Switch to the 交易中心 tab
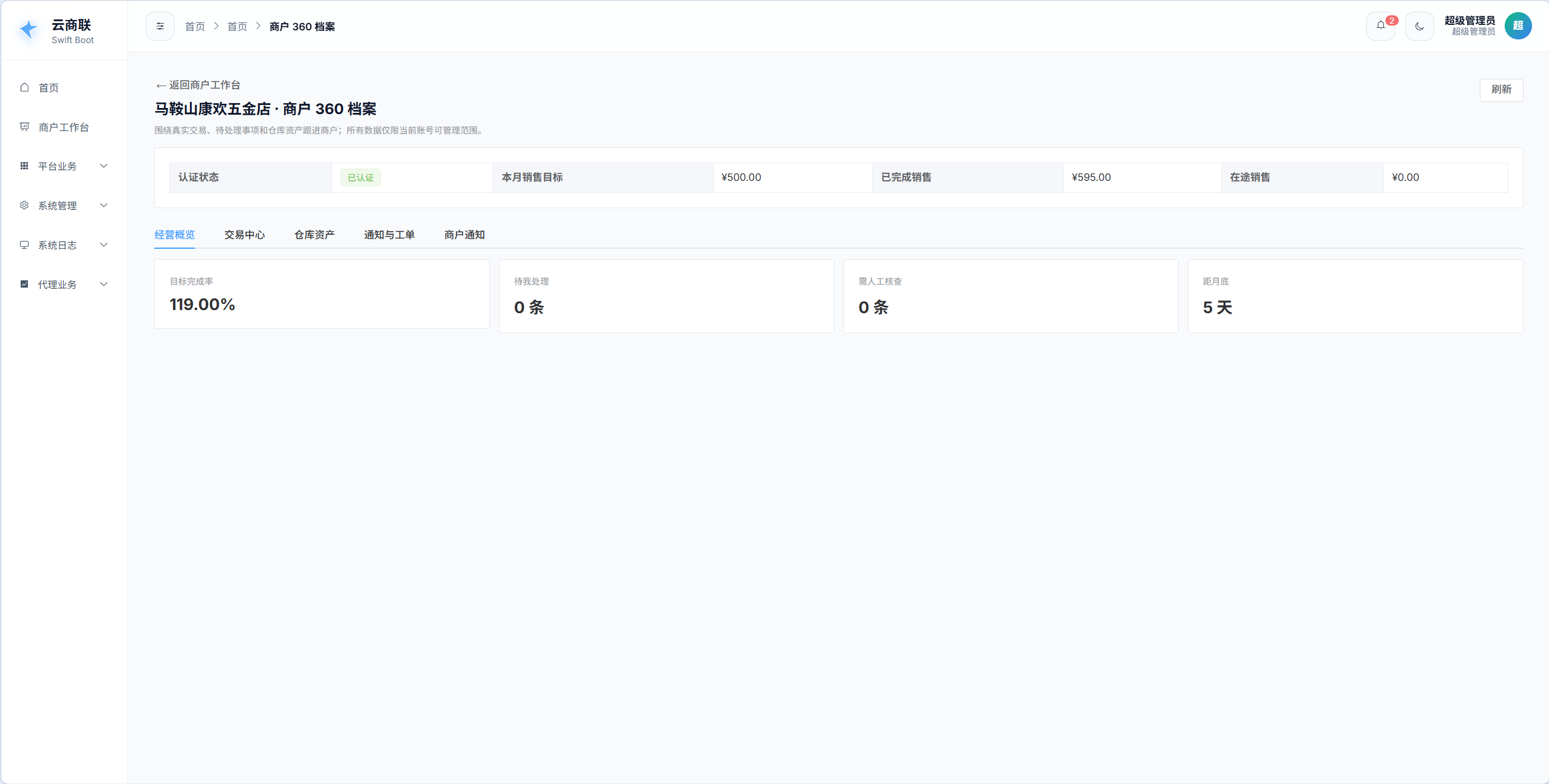1549x784 pixels. pos(245,235)
